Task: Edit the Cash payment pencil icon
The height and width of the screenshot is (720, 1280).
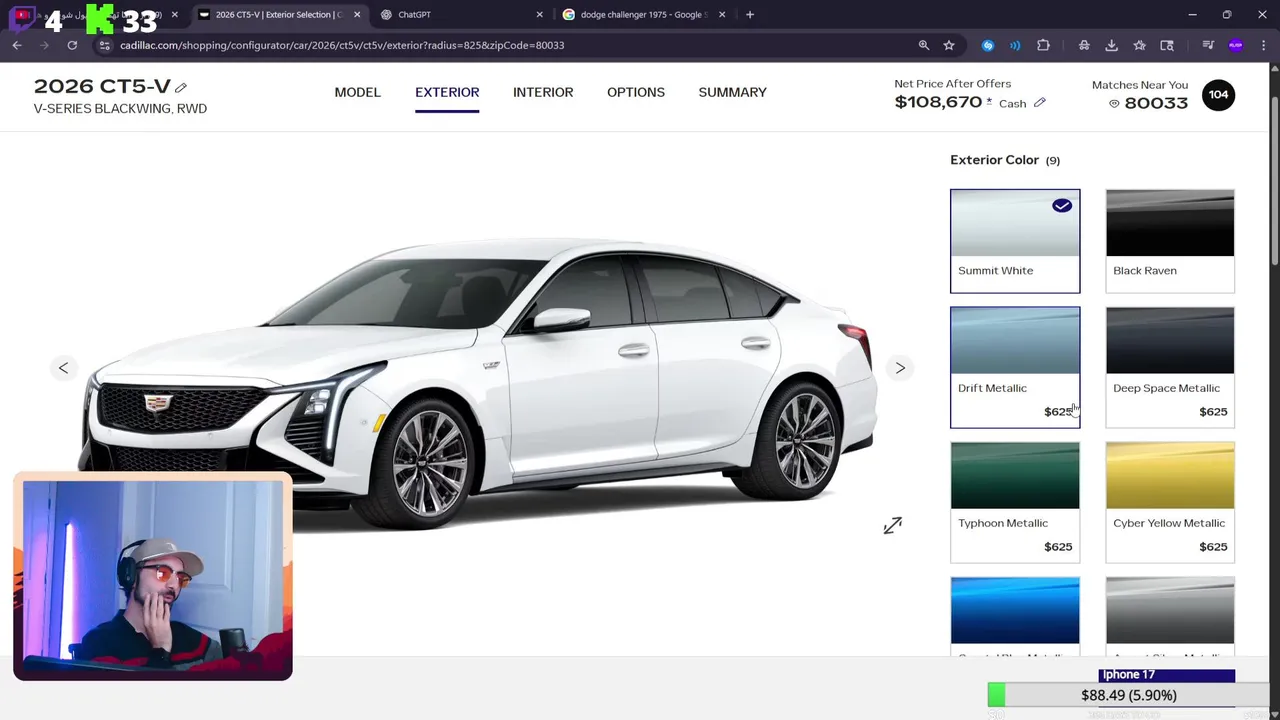Action: coord(1040,102)
